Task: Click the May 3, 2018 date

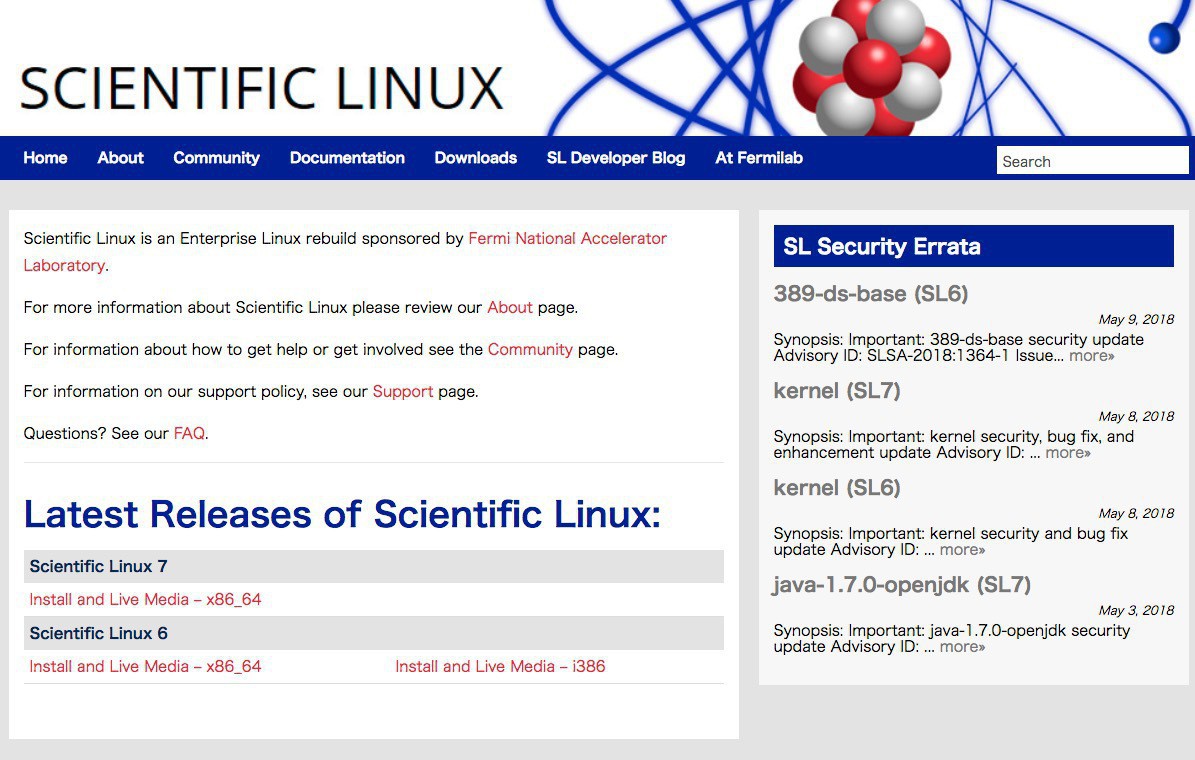Action: (x=1136, y=610)
